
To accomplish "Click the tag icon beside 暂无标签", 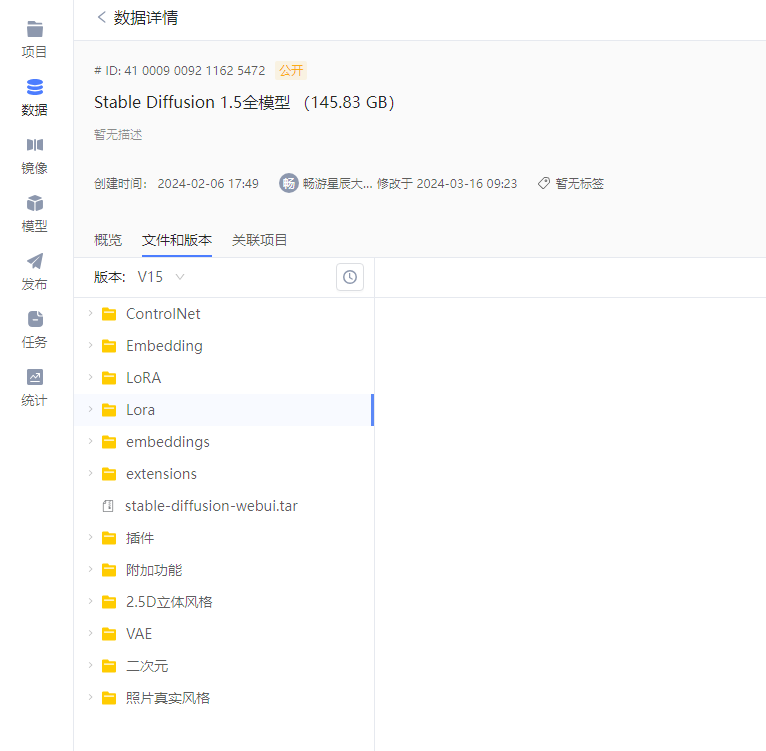I will (544, 183).
